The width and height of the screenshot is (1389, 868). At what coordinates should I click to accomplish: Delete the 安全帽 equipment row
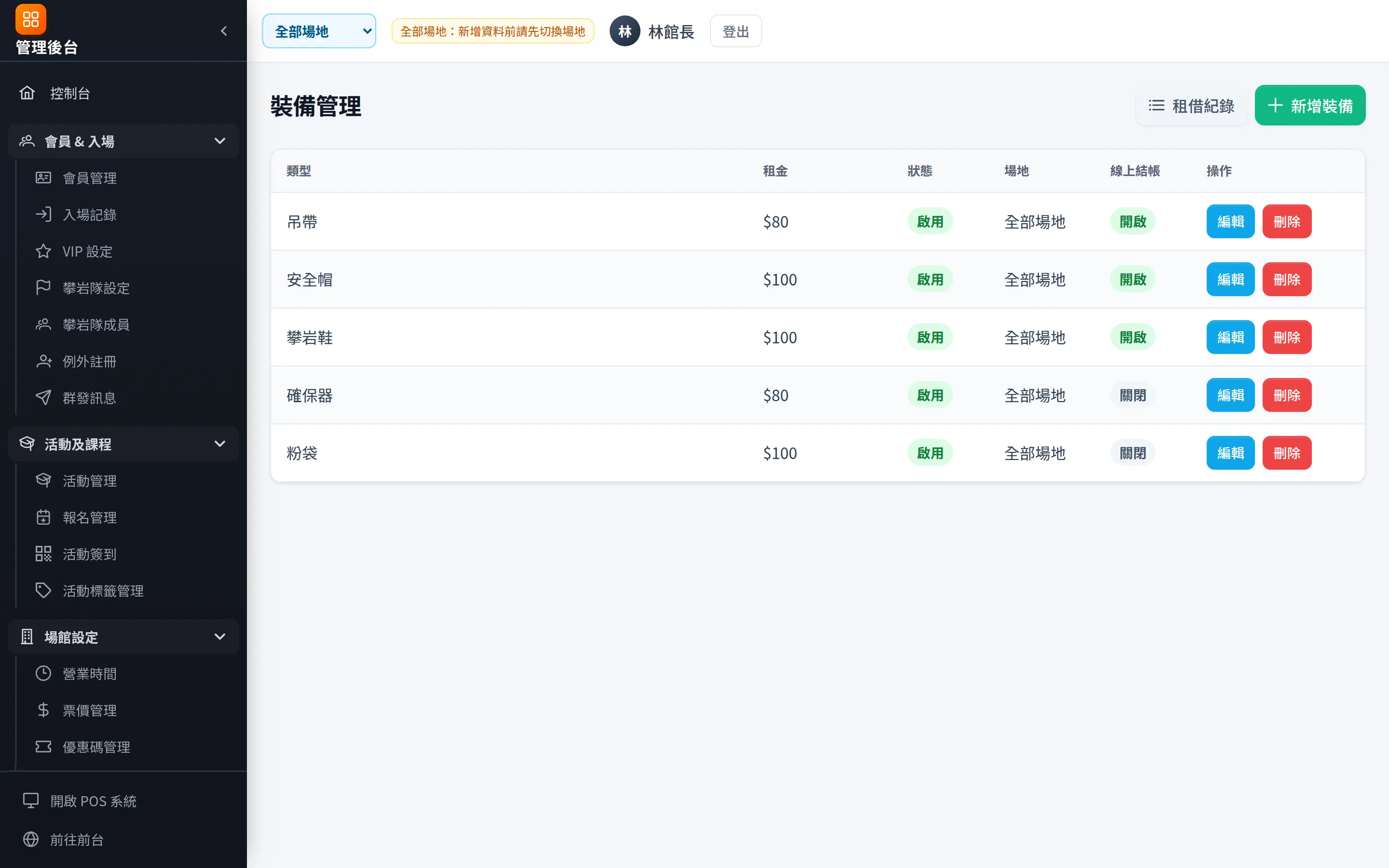click(1286, 280)
